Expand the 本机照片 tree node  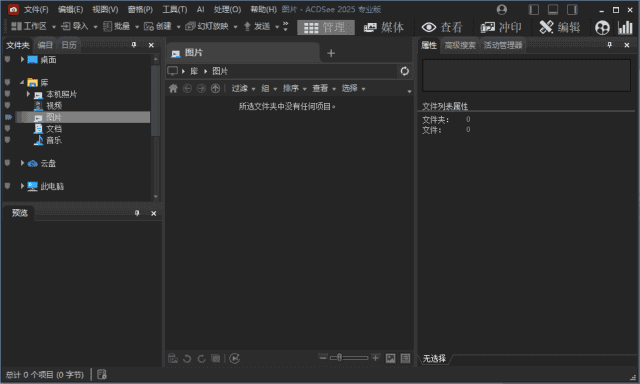tap(28, 94)
